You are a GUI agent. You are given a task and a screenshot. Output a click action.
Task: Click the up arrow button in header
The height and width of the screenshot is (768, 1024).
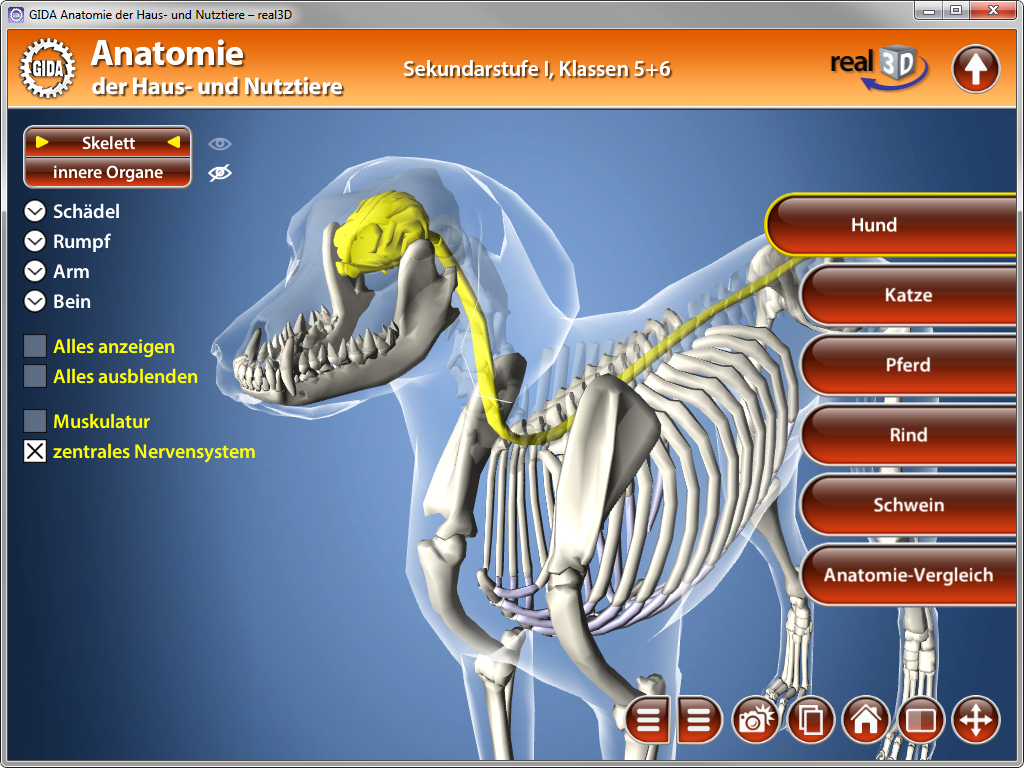point(975,69)
